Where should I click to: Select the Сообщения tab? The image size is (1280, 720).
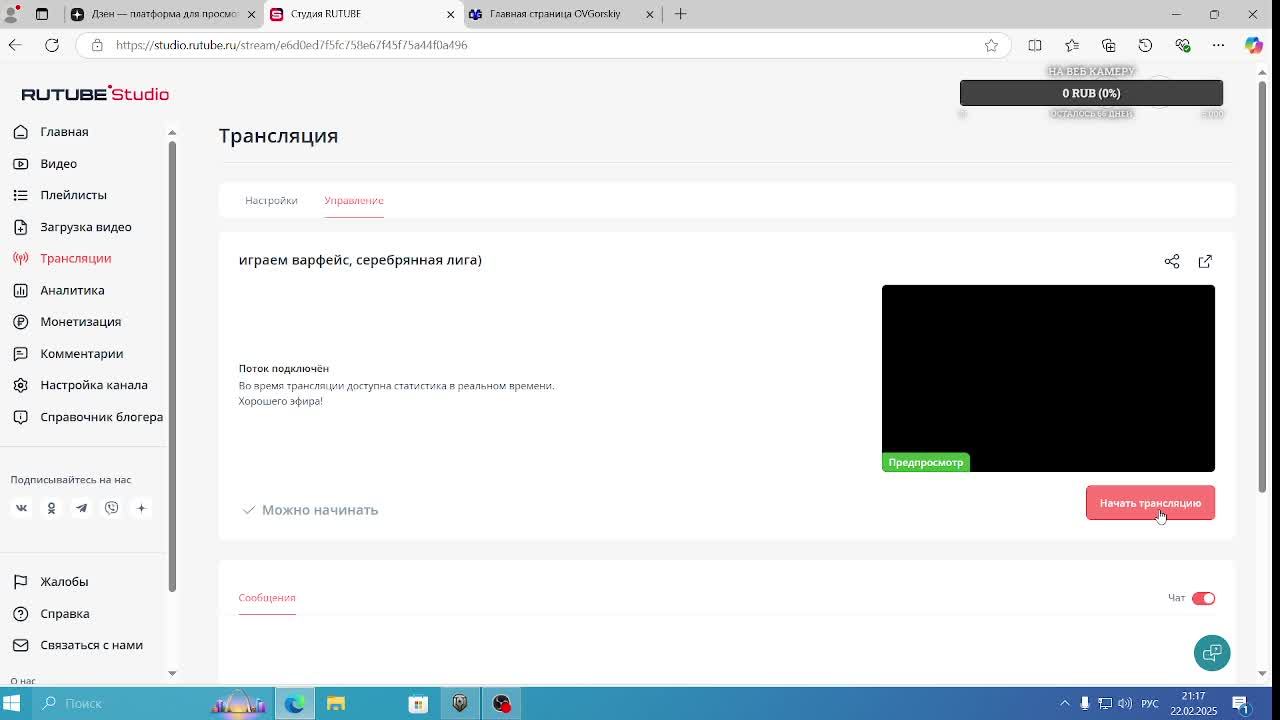pos(267,598)
